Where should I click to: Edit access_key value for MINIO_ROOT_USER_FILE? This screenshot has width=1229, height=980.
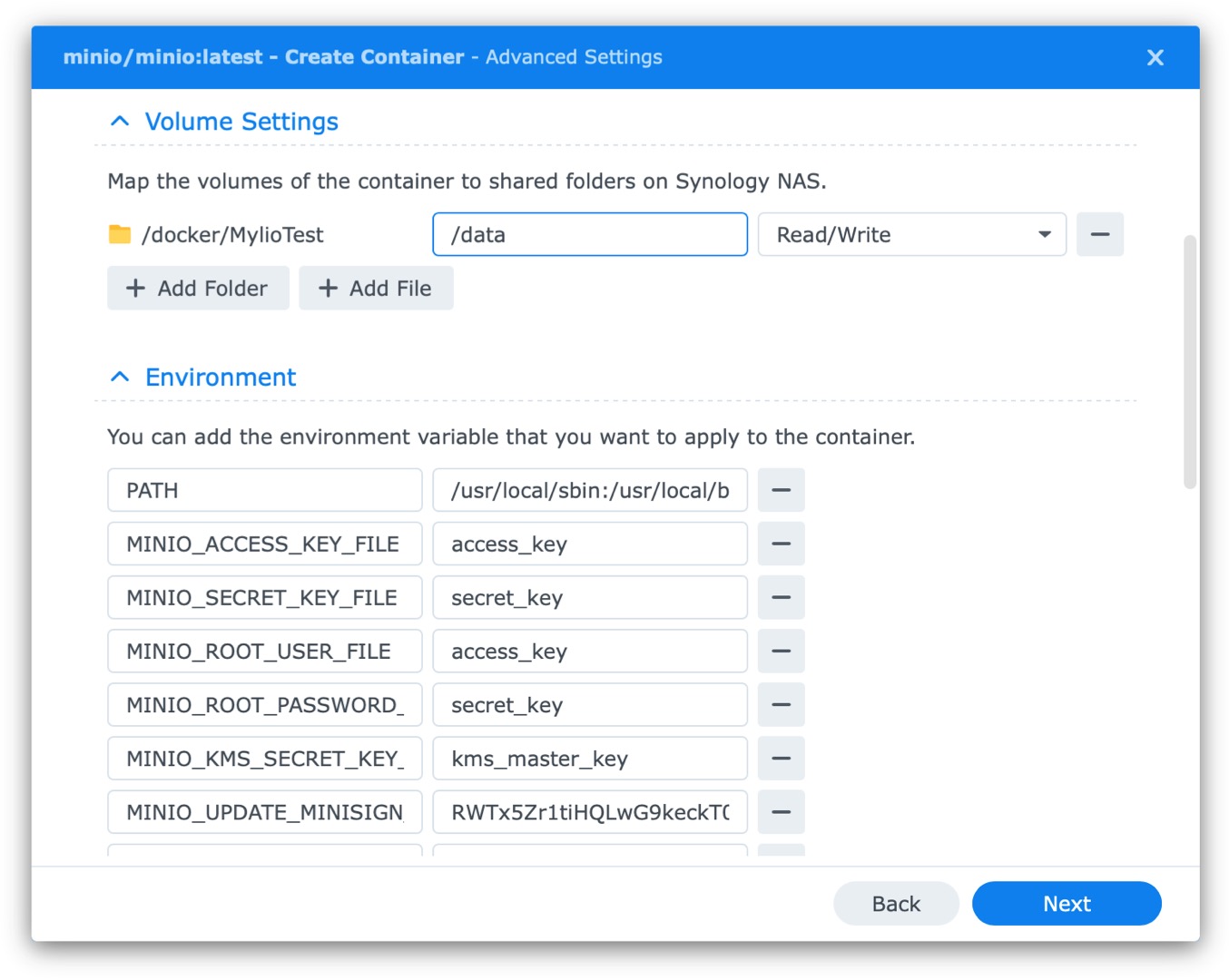tap(590, 651)
